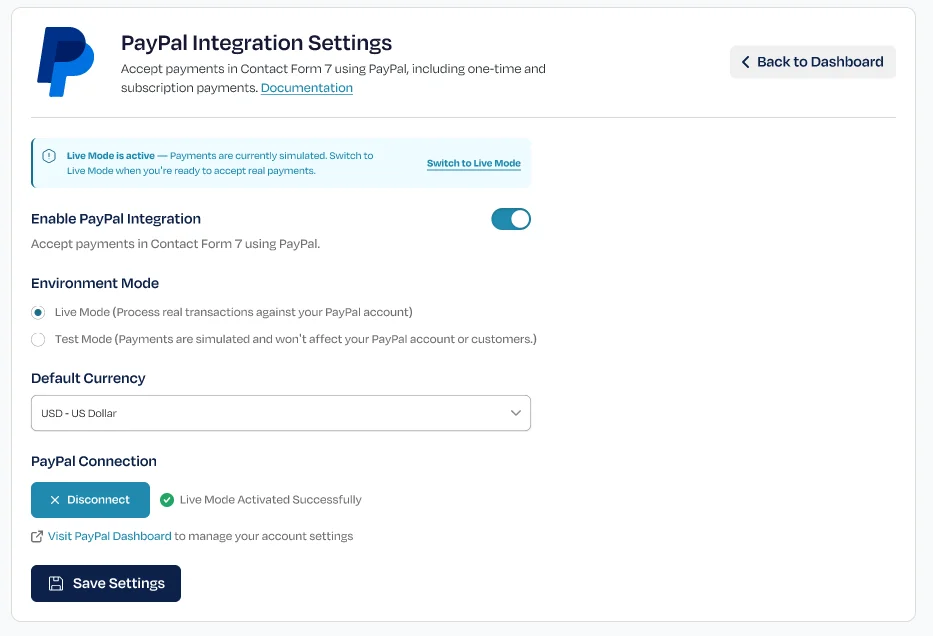933x636 pixels.
Task: Open the Visit PayPal Dashboard link
Action: click(x=109, y=536)
